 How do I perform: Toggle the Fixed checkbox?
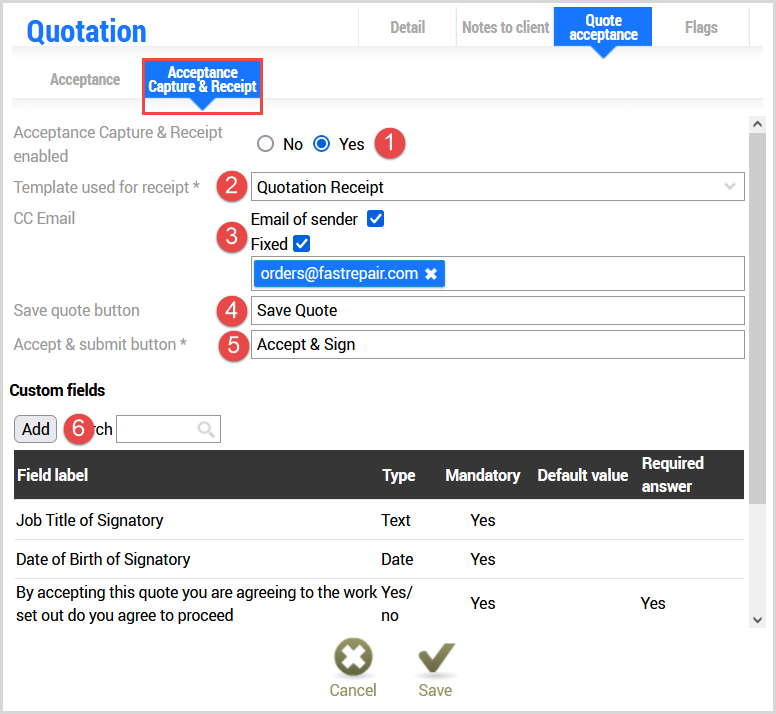302,244
